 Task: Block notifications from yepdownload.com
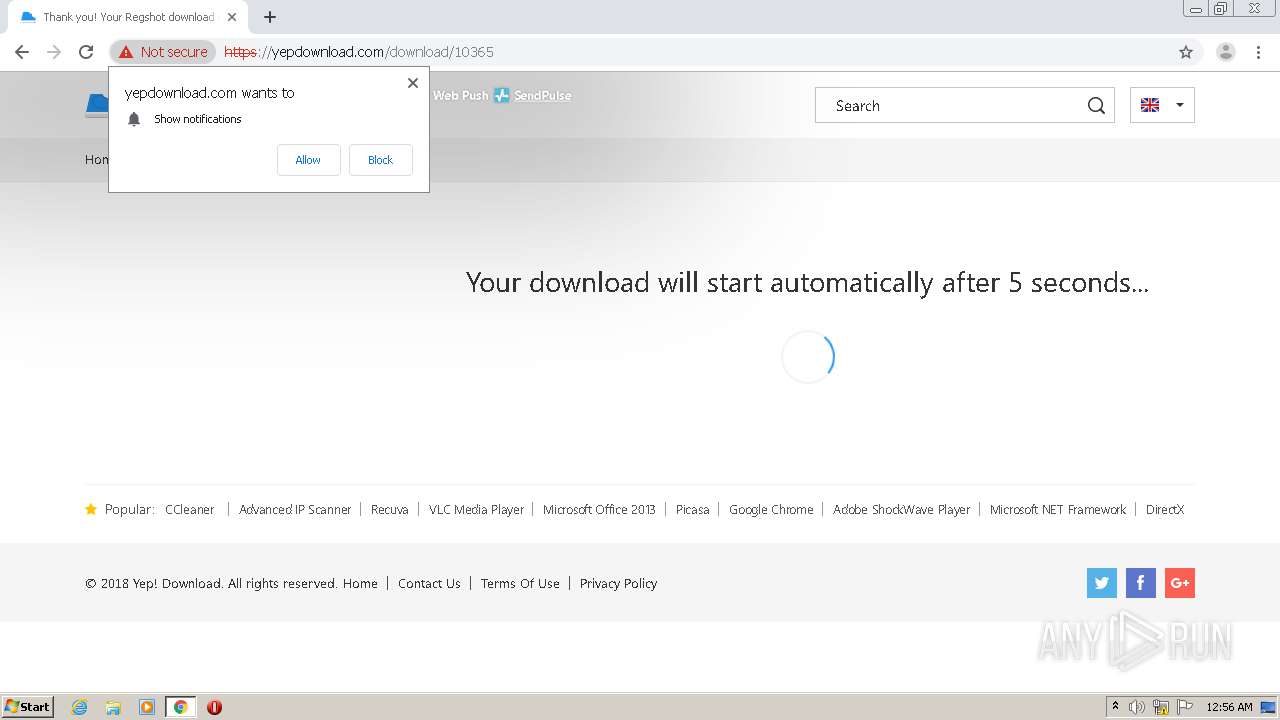click(x=380, y=160)
